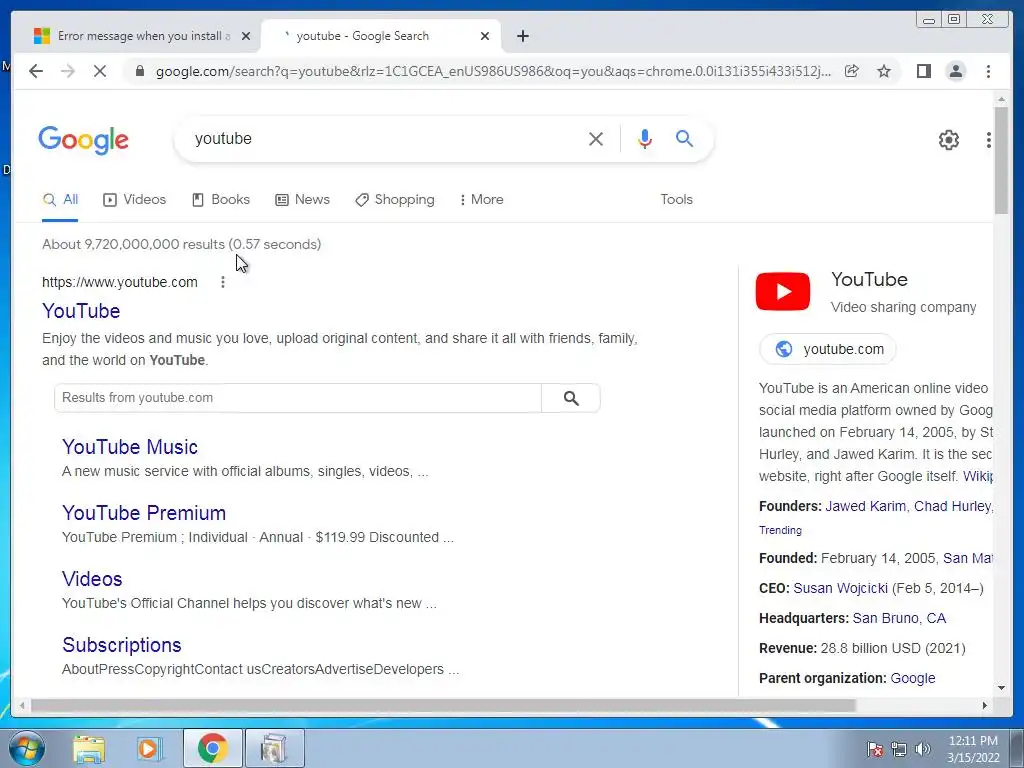Open Susan Wojcicki CEO link
1024x768 pixels.
[x=840, y=588]
